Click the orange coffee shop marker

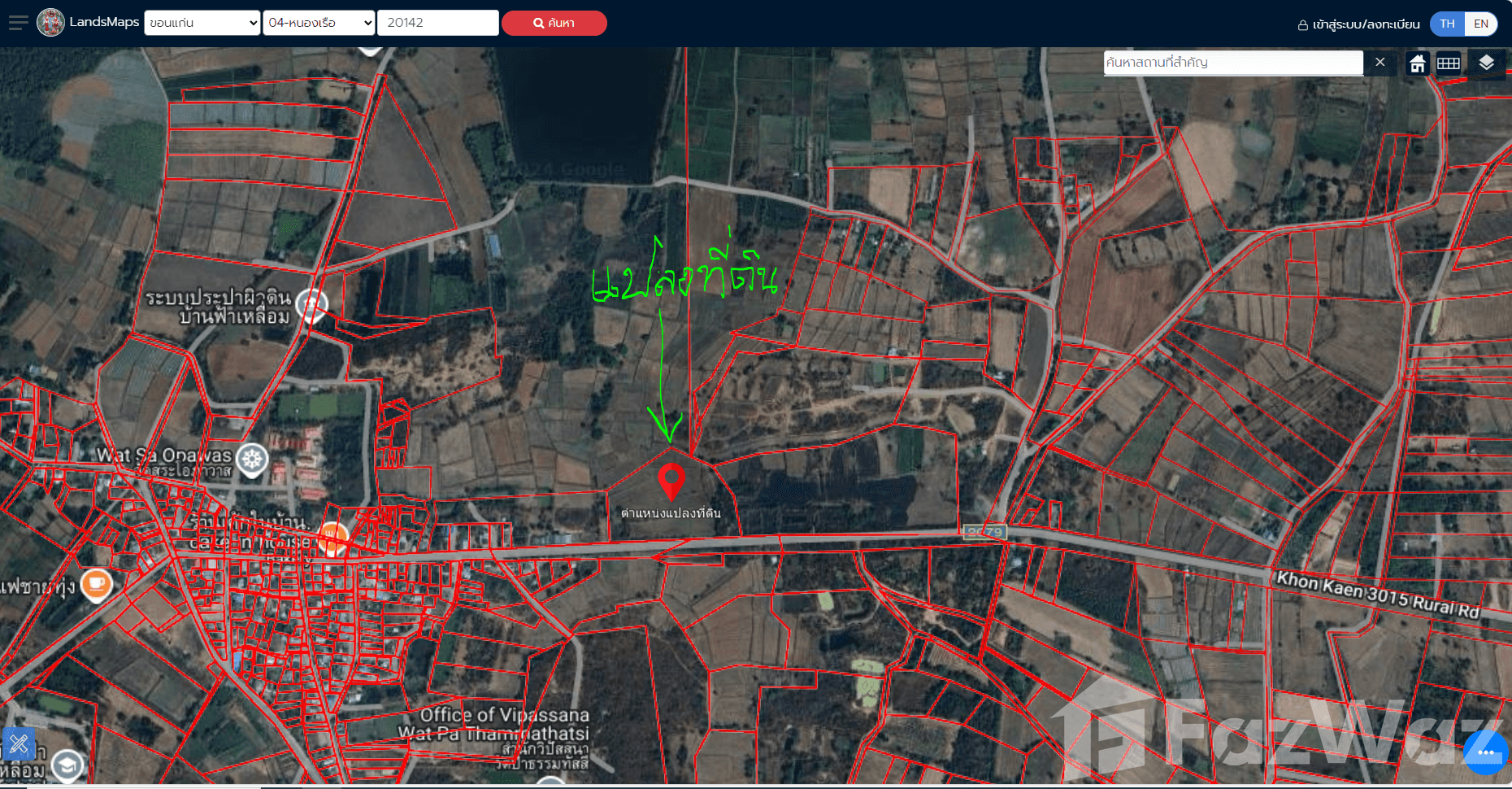tap(97, 583)
